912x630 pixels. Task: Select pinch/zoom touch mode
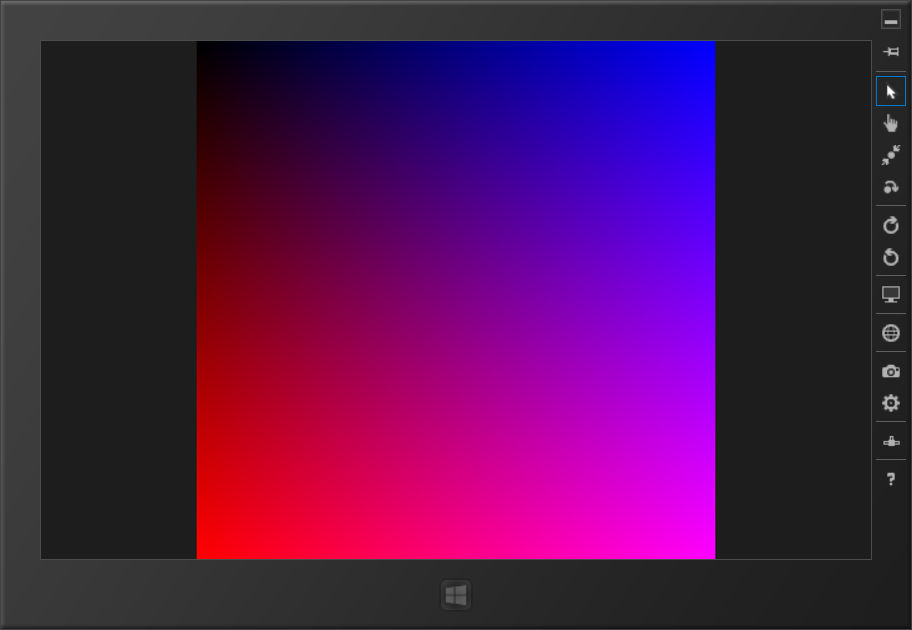(x=890, y=155)
